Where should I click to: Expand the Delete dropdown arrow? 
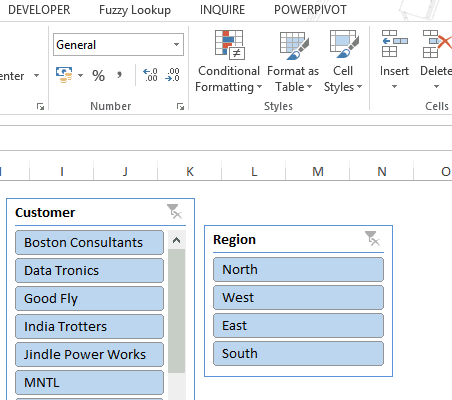point(436,87)
